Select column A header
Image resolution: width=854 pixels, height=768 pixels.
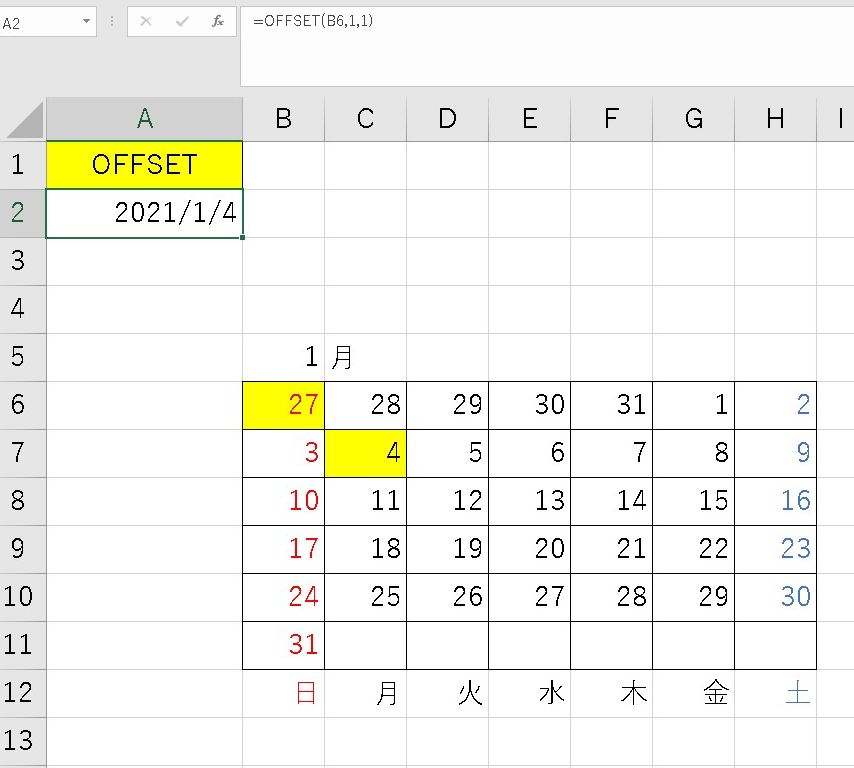pos(144,119)
